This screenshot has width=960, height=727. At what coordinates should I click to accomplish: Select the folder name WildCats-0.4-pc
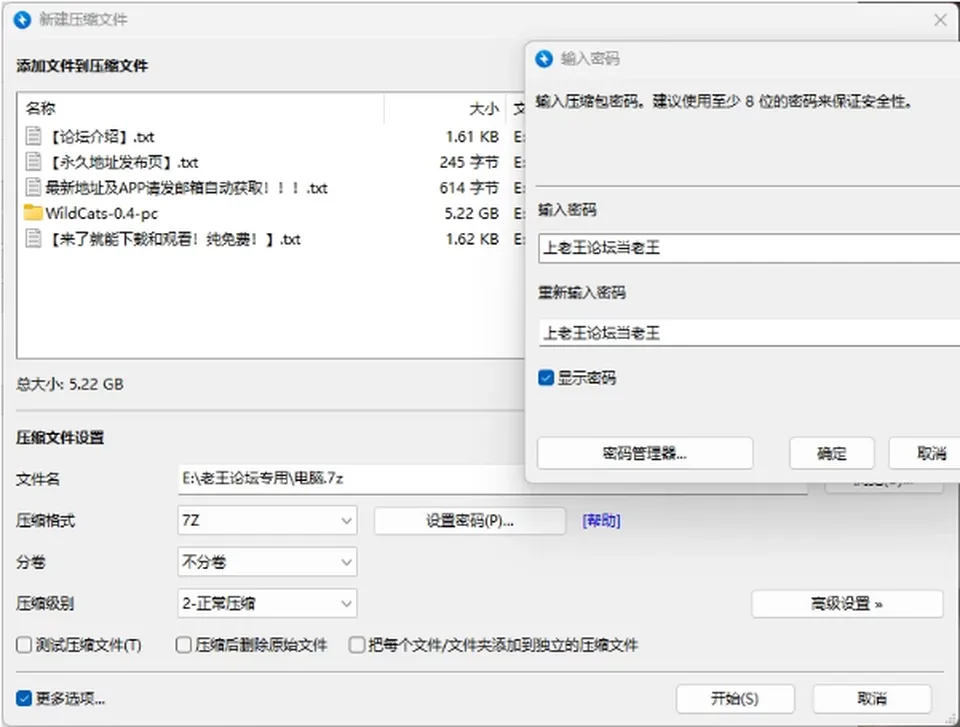tap(102, 213)
